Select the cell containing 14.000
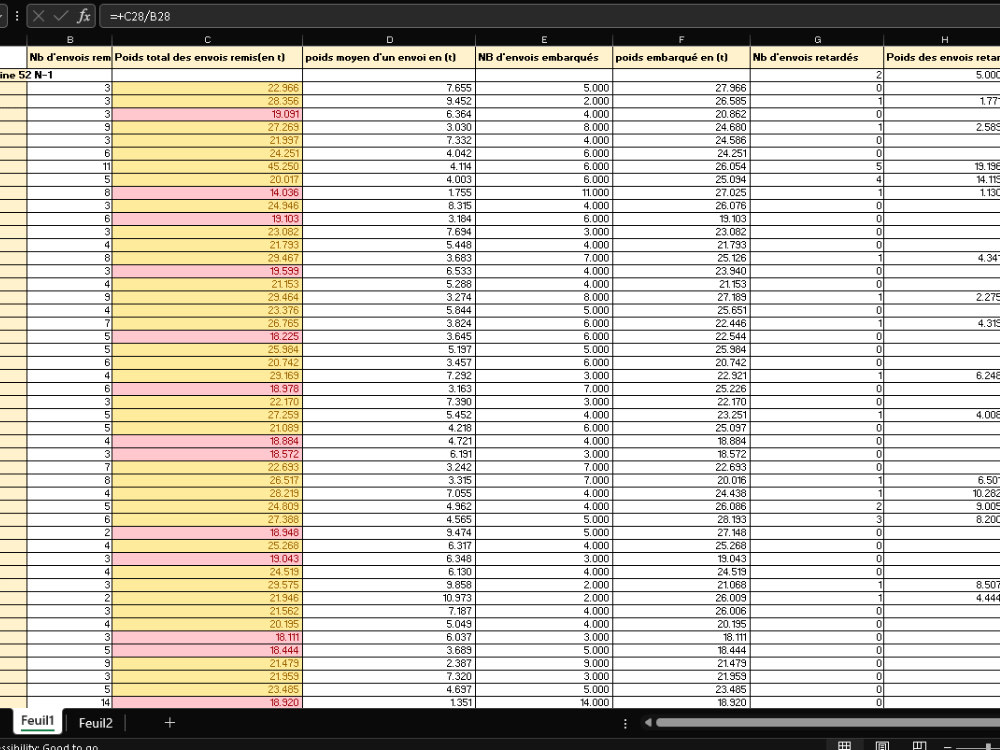 tap(544, 703)
